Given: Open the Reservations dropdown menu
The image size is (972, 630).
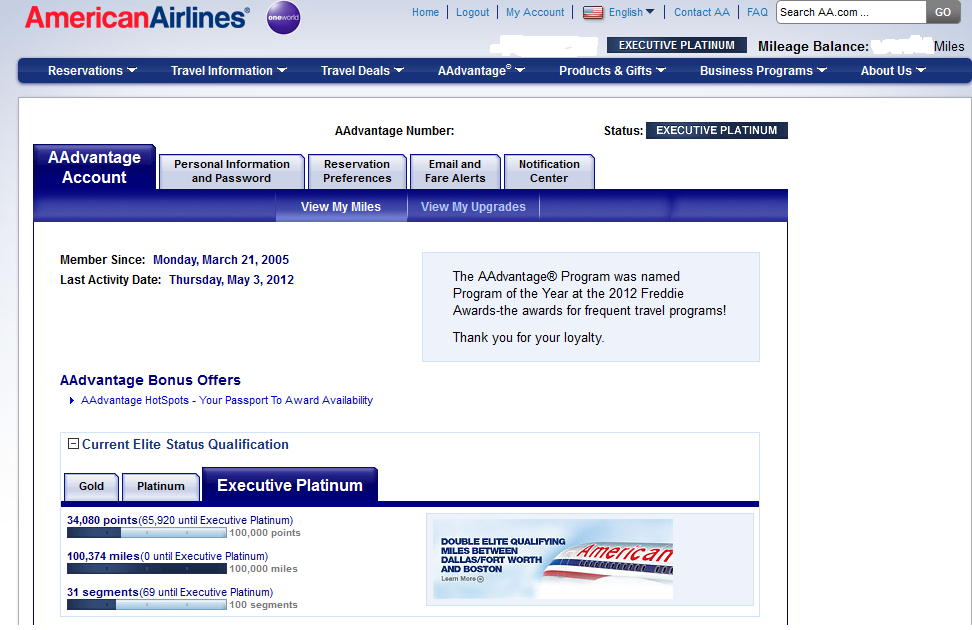Looking at the screenshot, I should tap(92, 71).
